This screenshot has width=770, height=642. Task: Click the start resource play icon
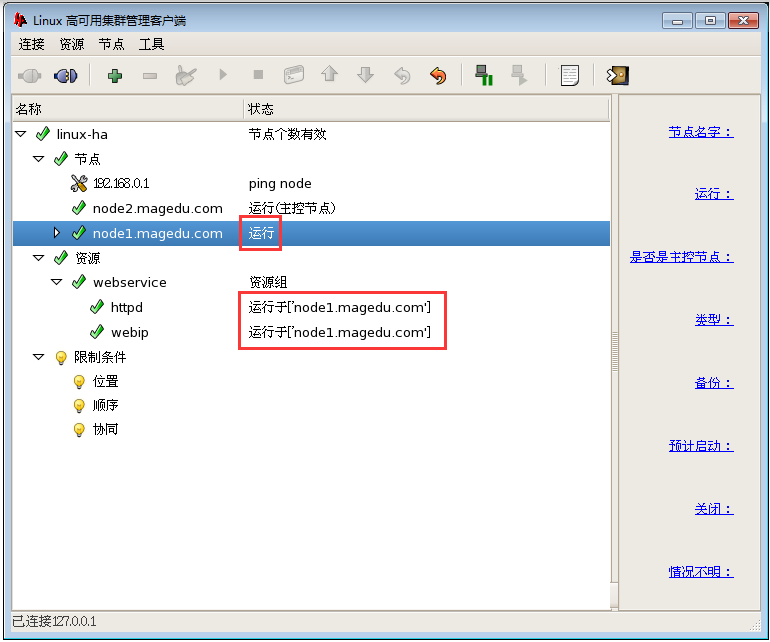[223, 75]
